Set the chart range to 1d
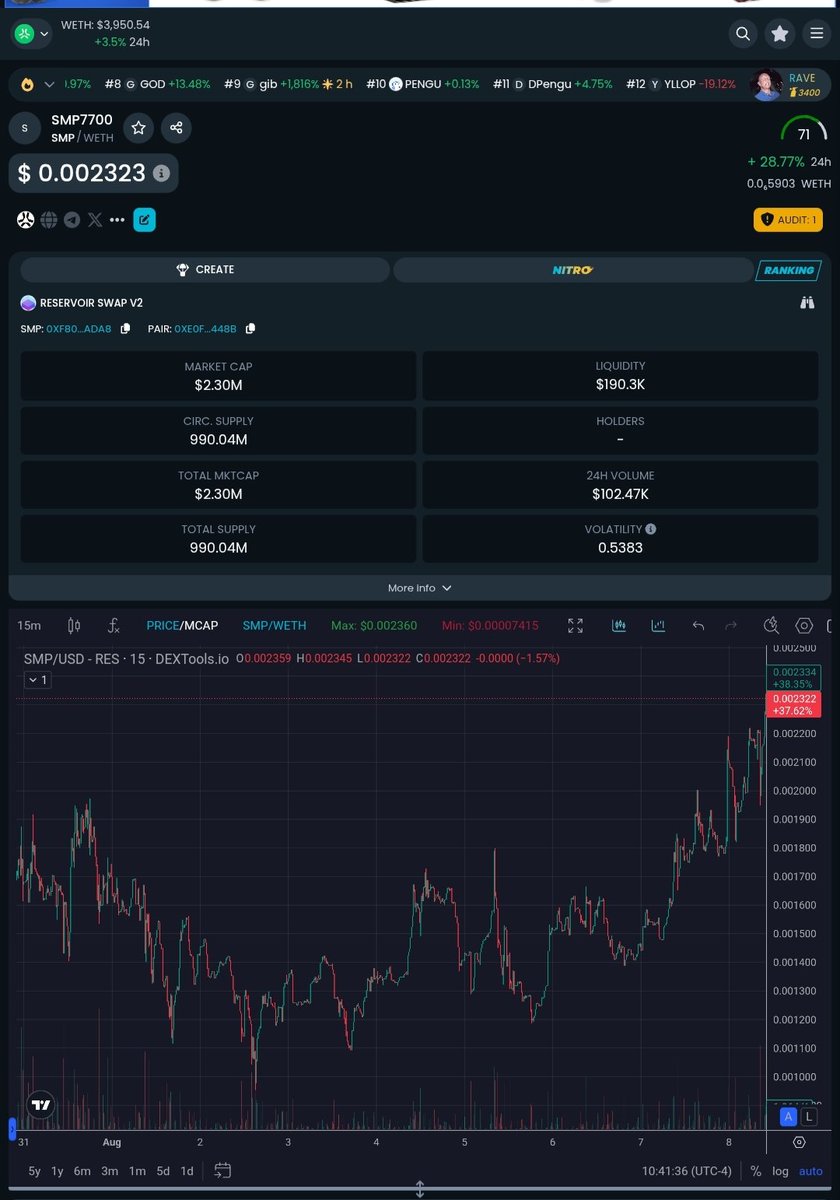The image size is (840, 1200). coord(187,1171)
